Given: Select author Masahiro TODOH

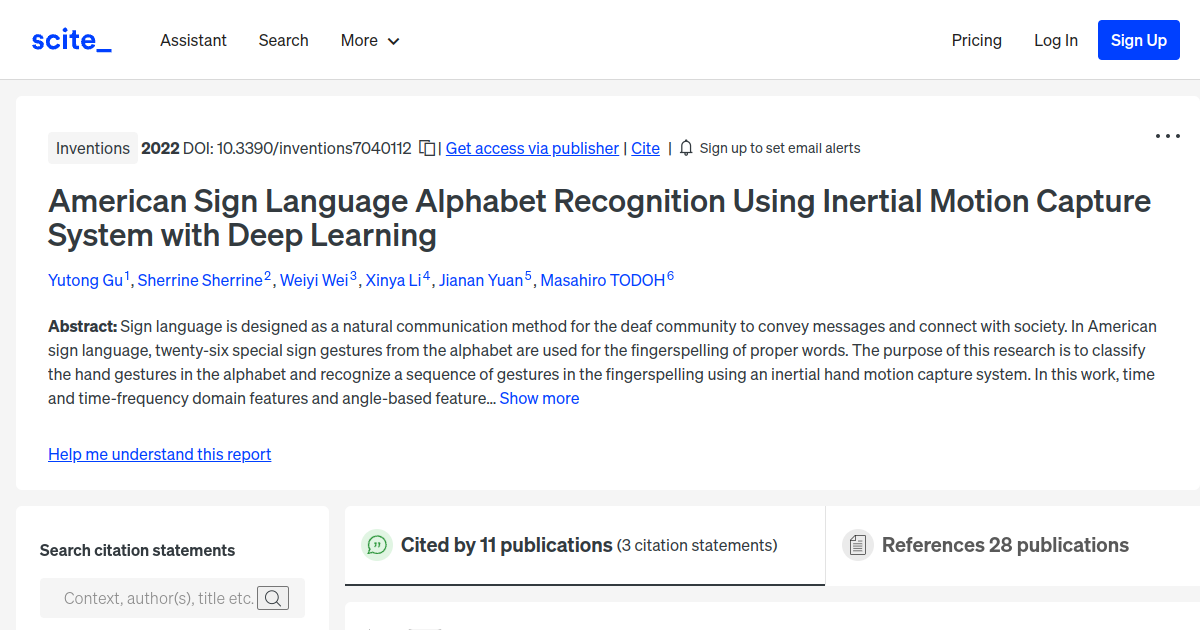Looking at the screenshot, I should (x=603, y=280).
